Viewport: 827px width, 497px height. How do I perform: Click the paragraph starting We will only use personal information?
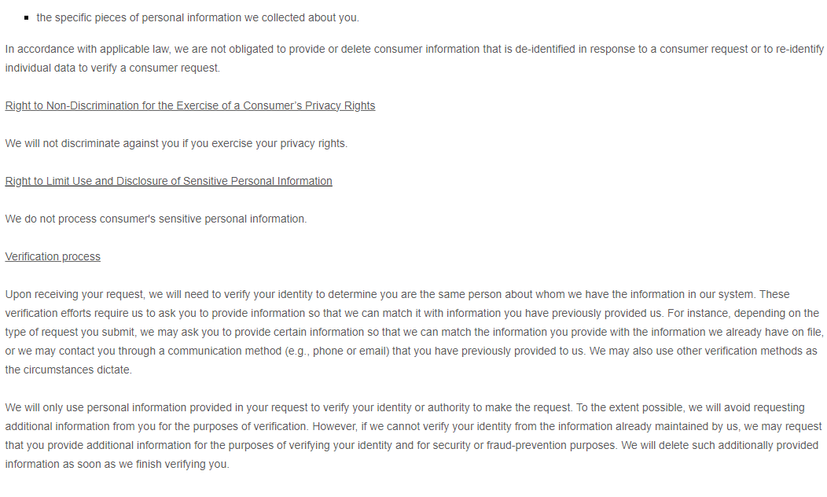click(414, 436)
